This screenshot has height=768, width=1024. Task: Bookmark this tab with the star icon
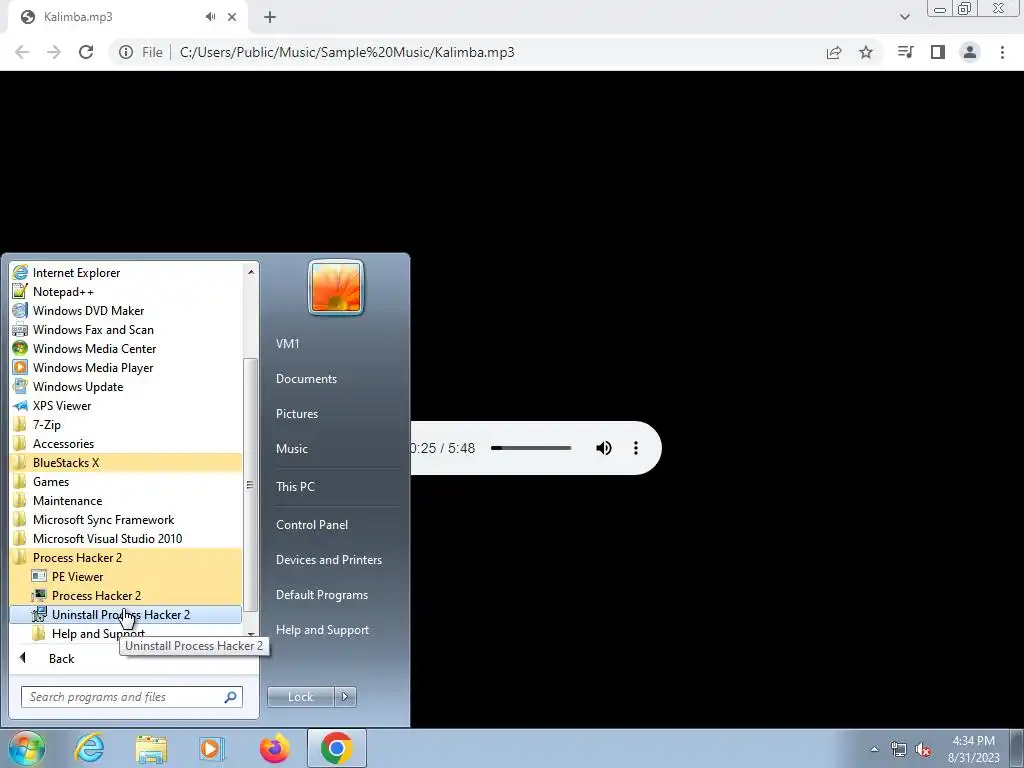[866, 52]
